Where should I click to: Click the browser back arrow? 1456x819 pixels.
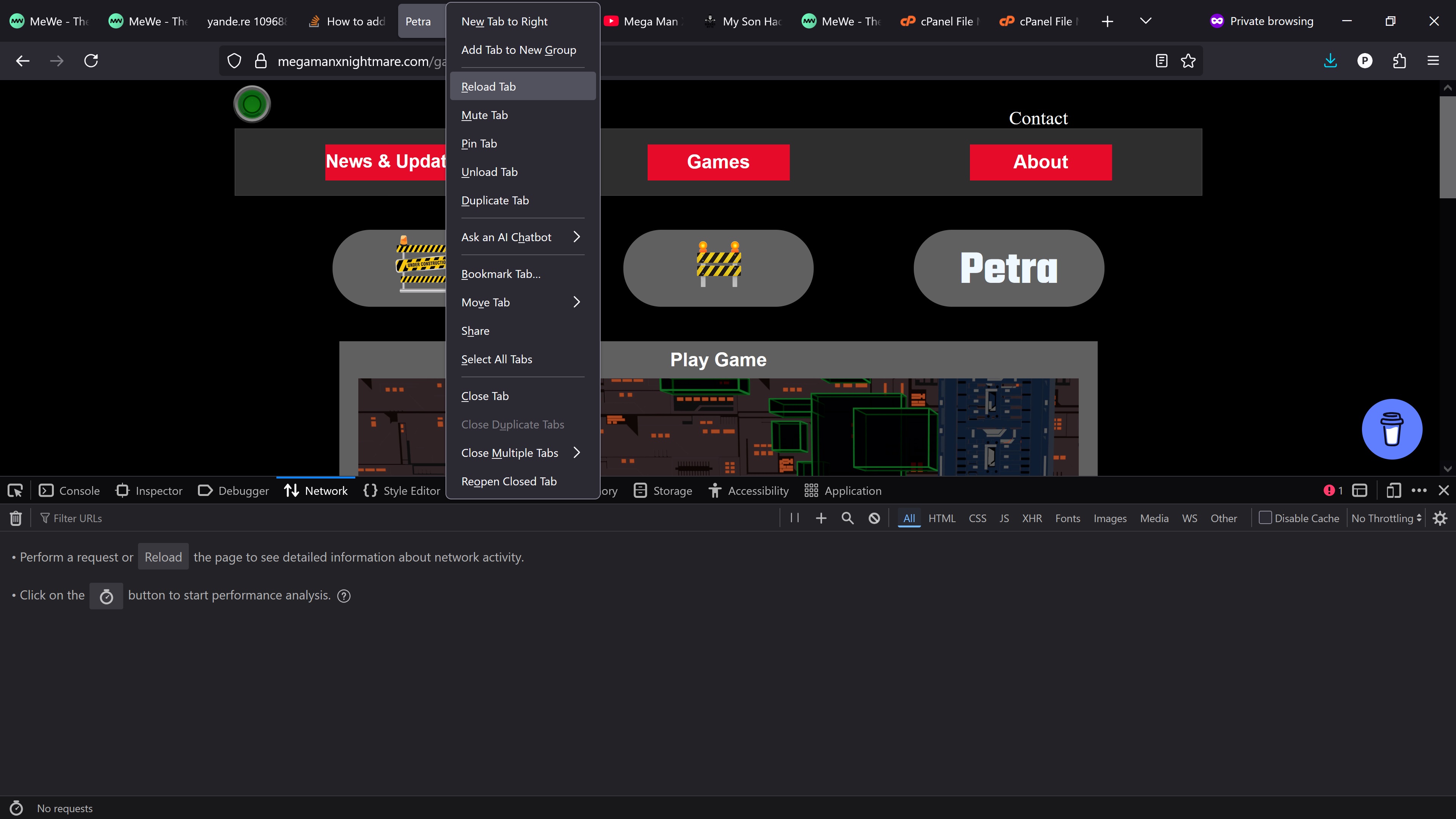coord(23,61)
